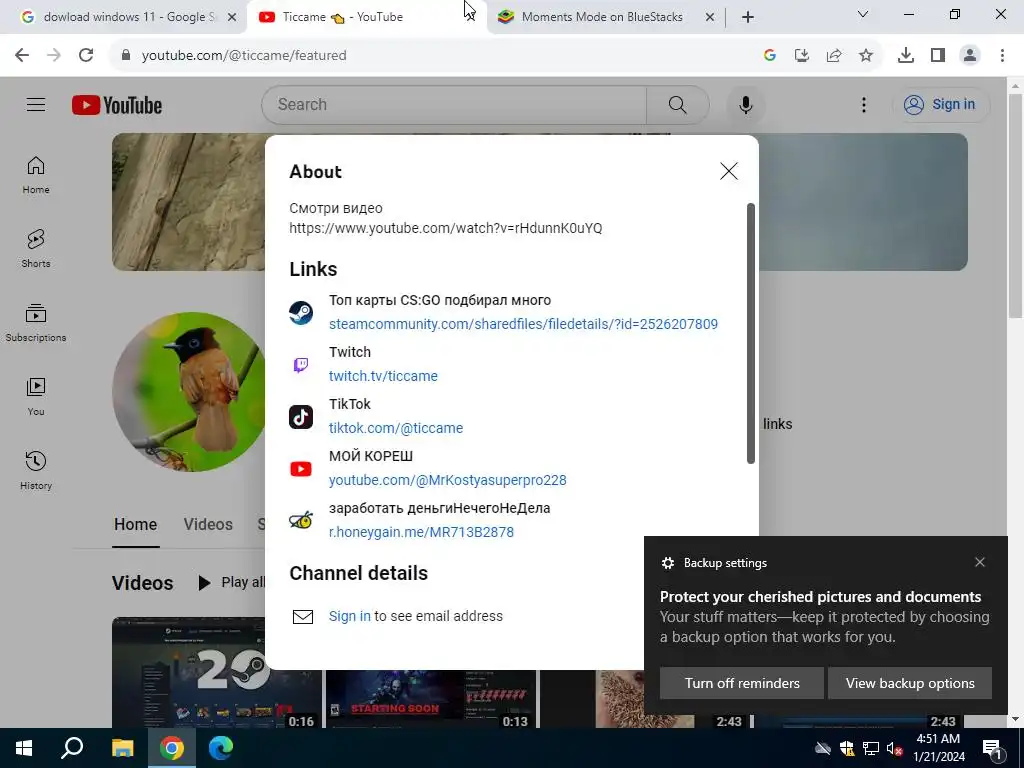
Task: Click the About dialog scrollbar
Action: click(x=750, y=334)
